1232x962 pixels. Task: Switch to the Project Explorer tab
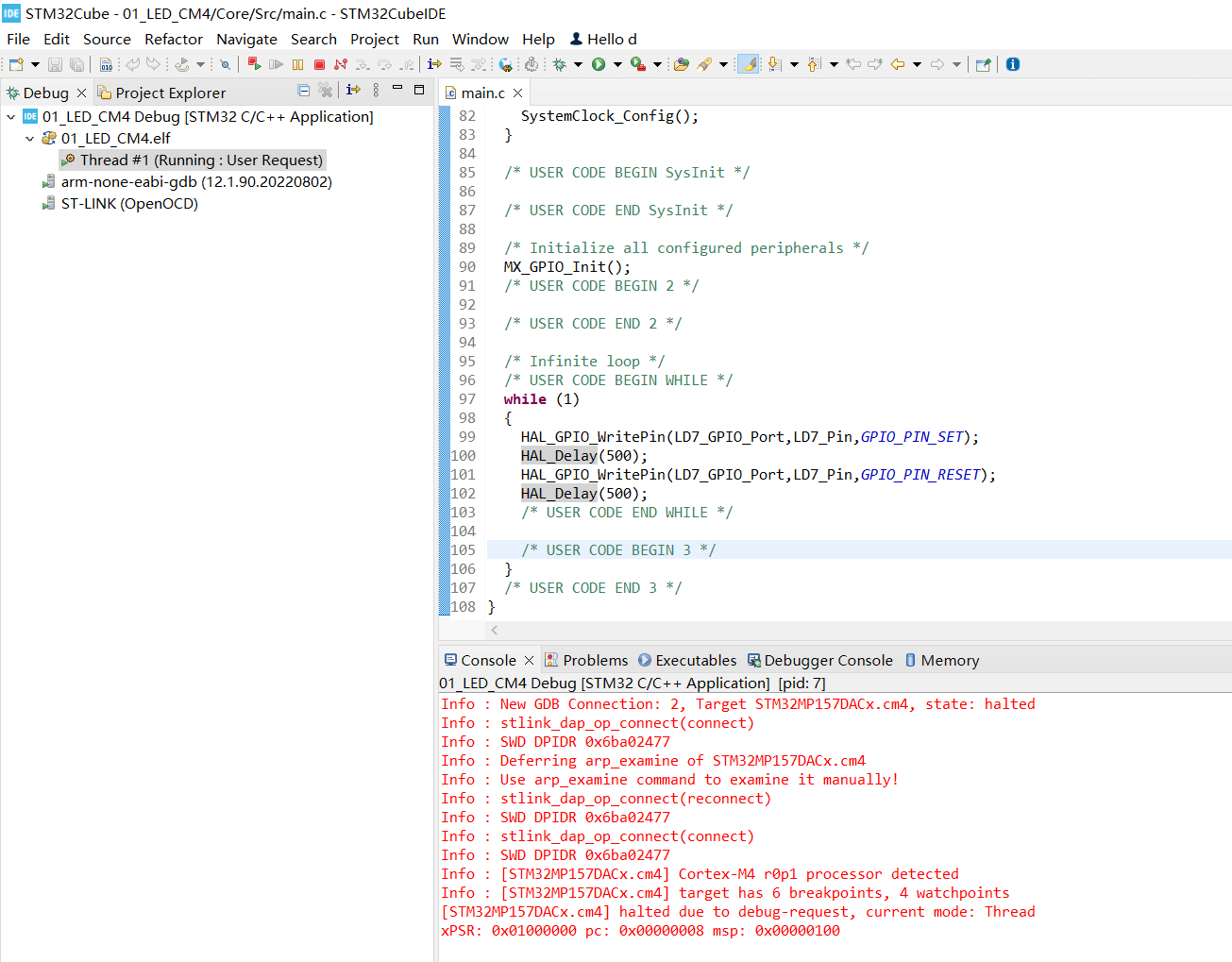[x=161, y=93]
